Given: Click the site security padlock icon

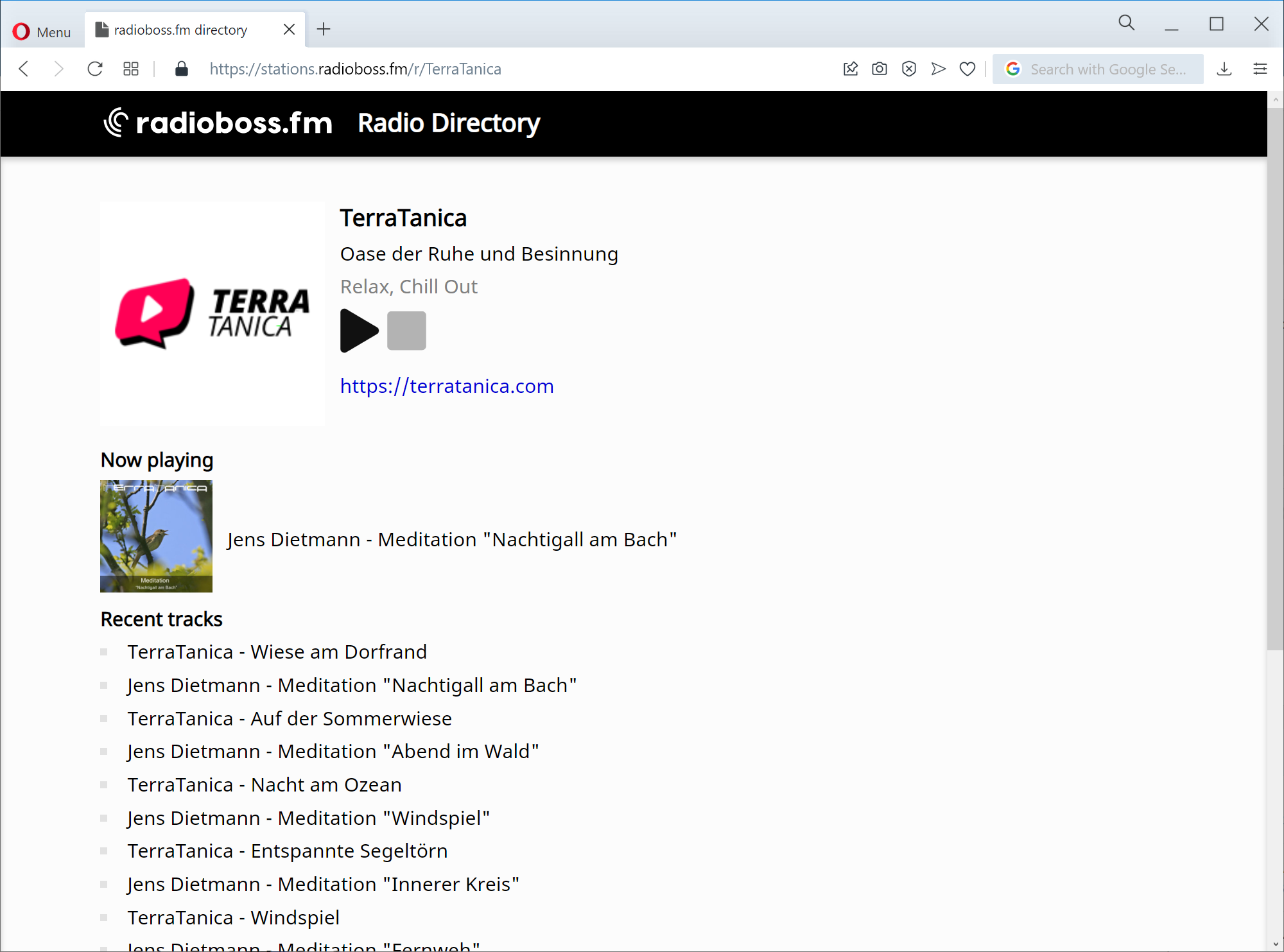Looking at the screenshot, I should click(x=182, y=69).
